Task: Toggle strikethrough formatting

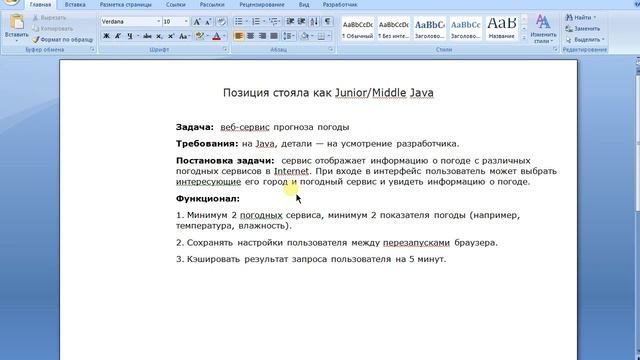Action: pos(147,36)
